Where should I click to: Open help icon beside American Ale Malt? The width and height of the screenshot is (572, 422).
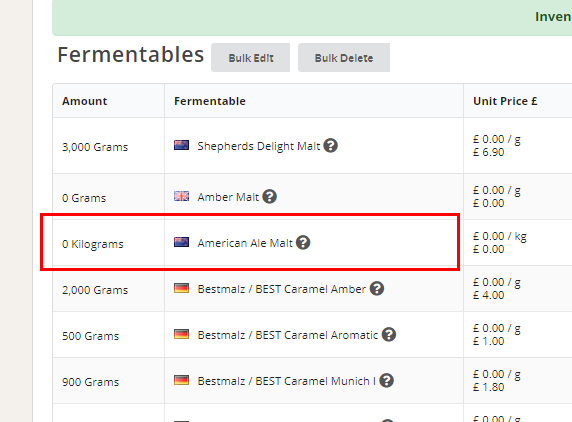(303, 243)
